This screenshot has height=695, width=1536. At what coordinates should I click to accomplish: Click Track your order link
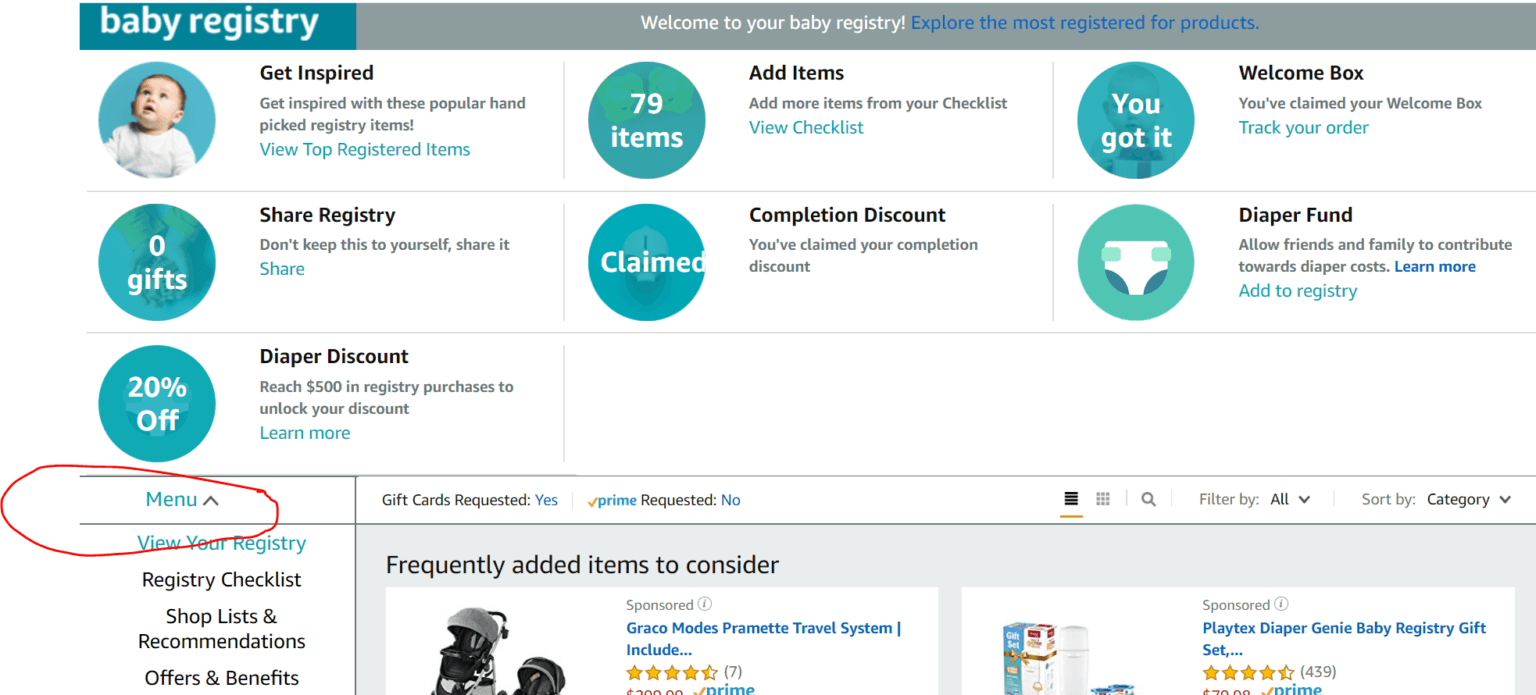[1303, 127]
